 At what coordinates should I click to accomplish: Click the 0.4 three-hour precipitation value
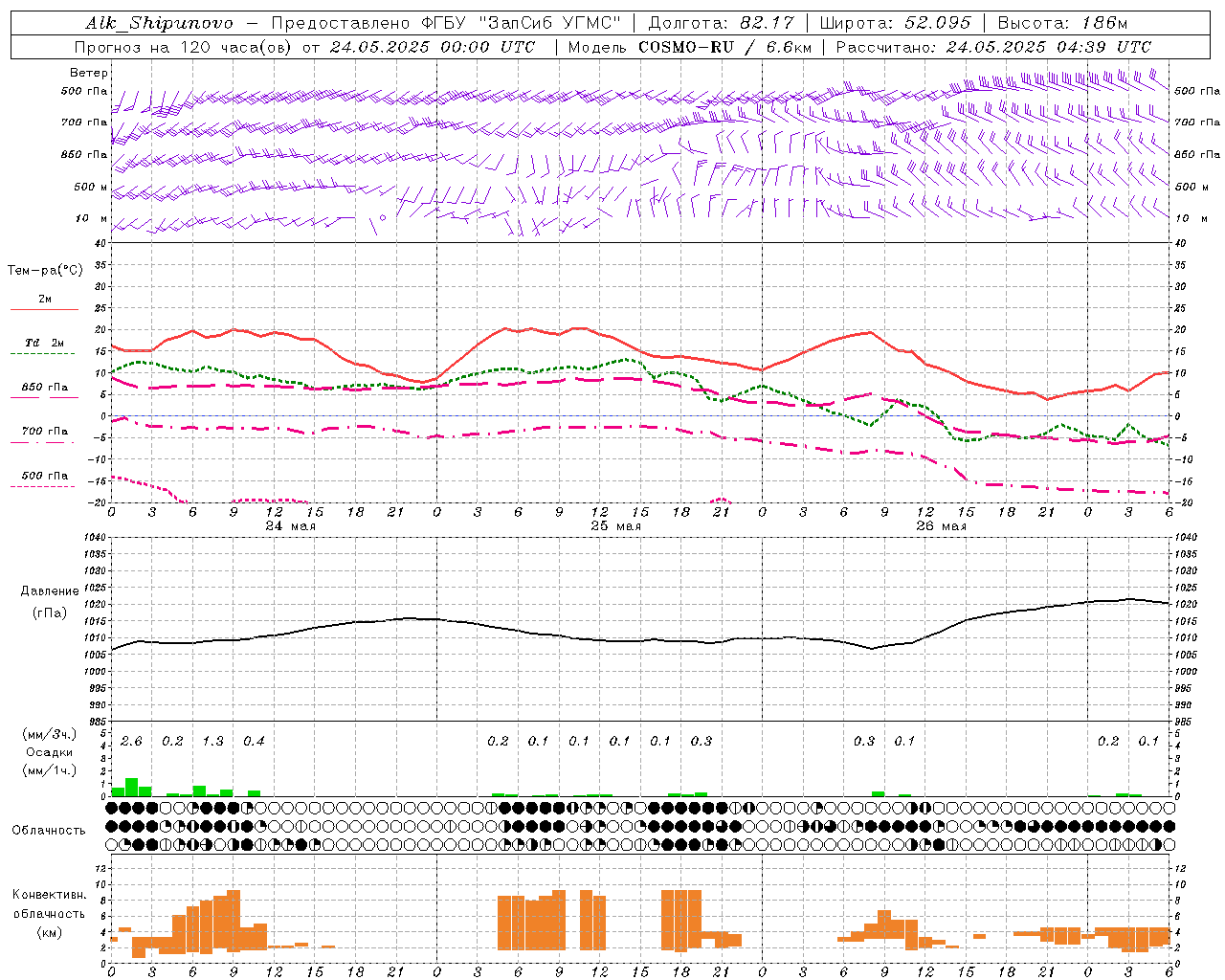254,742
